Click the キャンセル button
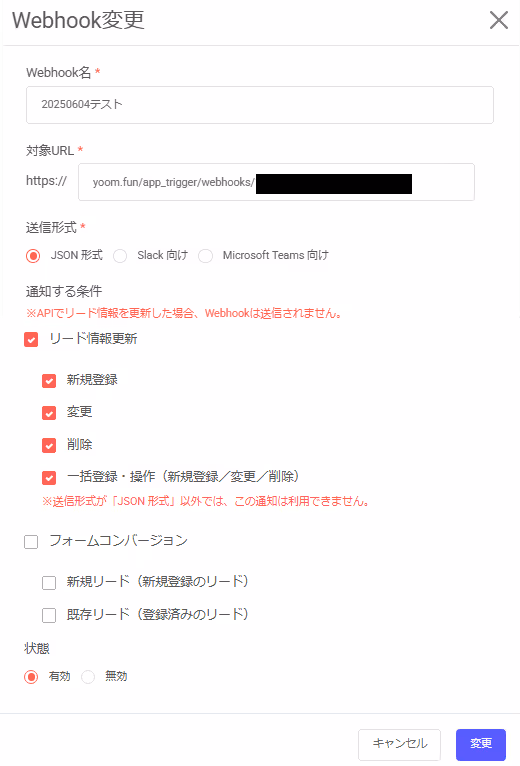520x766 pixels. [x=399, y=745]
